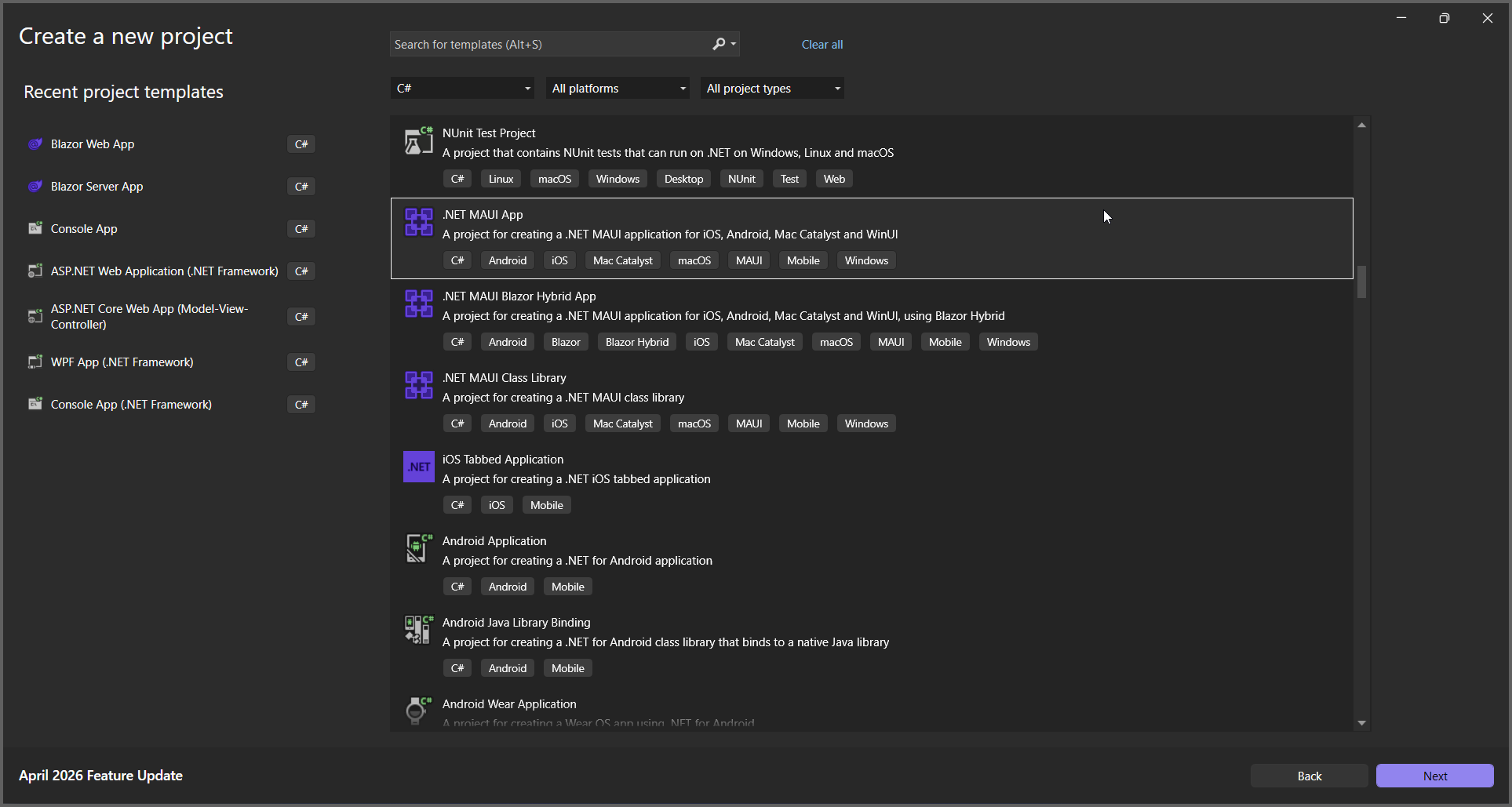Click the Blazor Hybrid tag
Viewport: 1512px width, 807px height.
pyautogui.click(x=637, y=342)
